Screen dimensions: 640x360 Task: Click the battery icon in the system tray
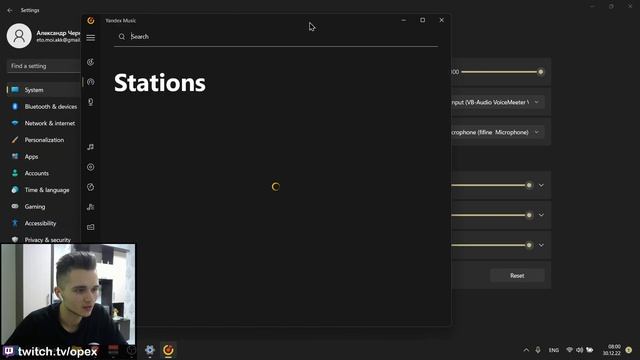[590, 350]
